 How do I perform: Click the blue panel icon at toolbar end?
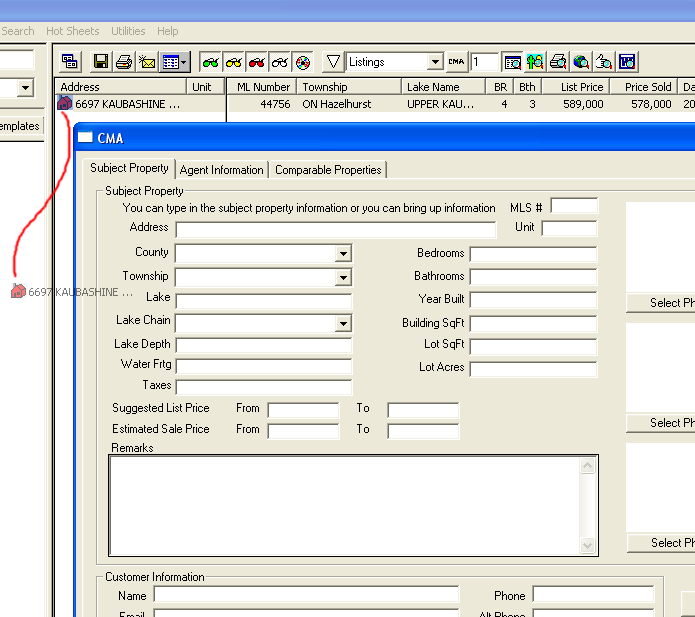coord(627,62)
